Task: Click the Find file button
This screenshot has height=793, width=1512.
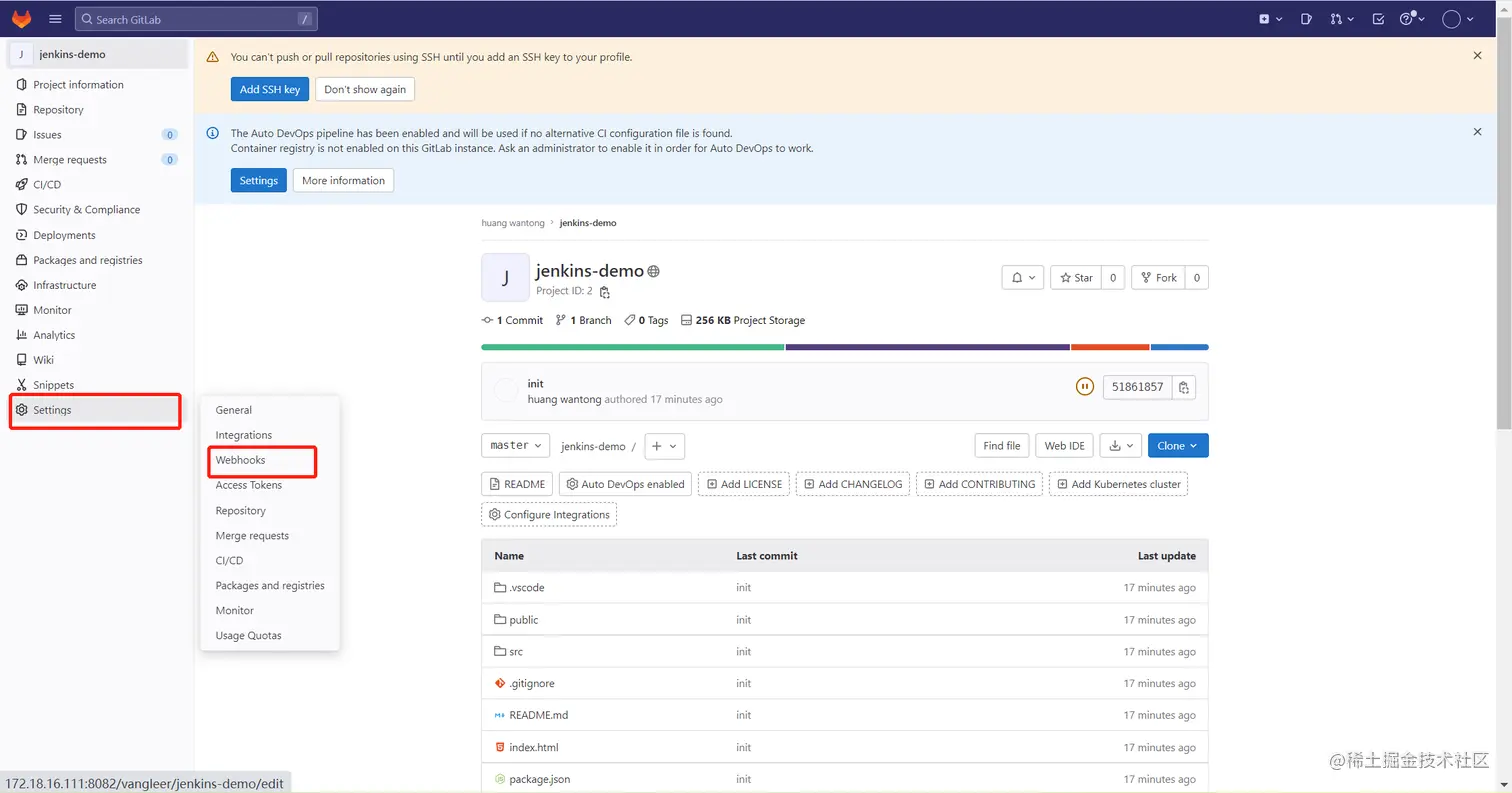Action: click(x=1001, y=446)
